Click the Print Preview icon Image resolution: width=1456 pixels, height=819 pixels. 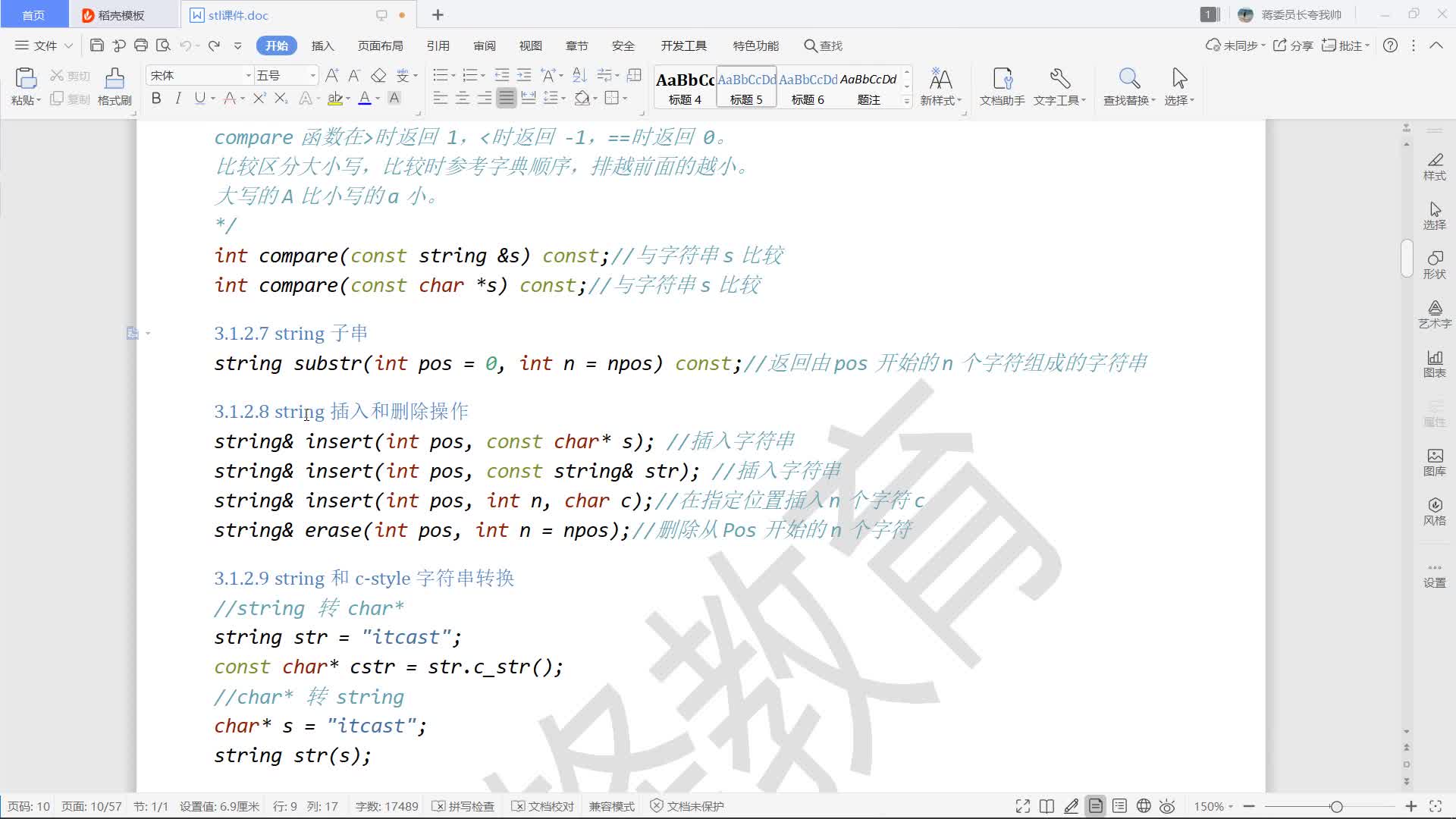point(163,45)
